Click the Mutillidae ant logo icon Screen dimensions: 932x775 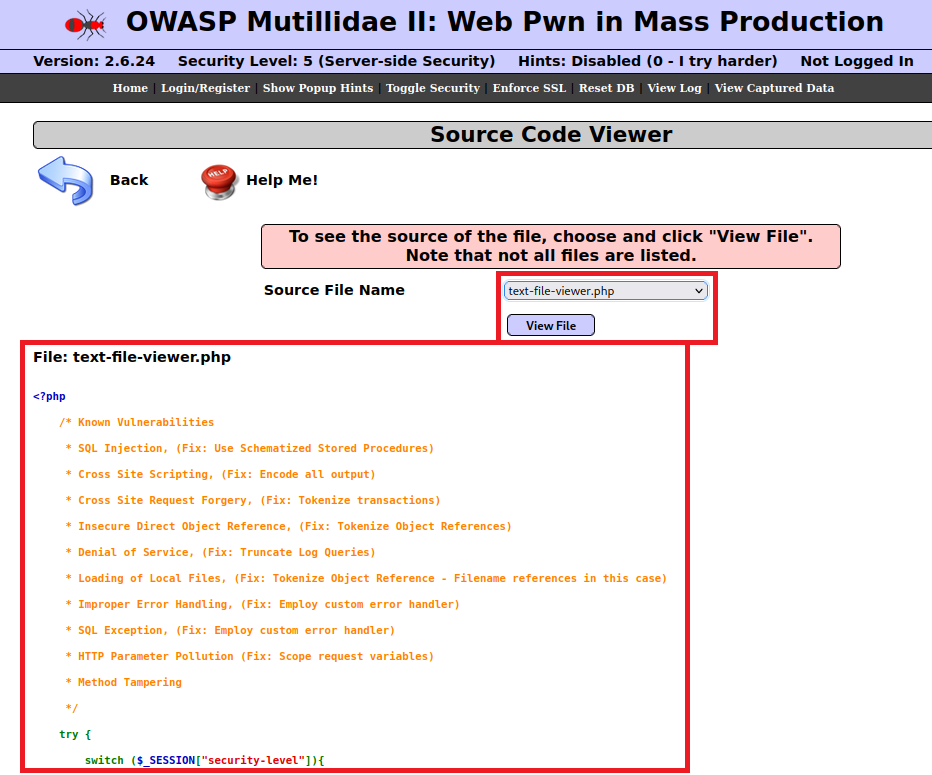coord(86,24)
